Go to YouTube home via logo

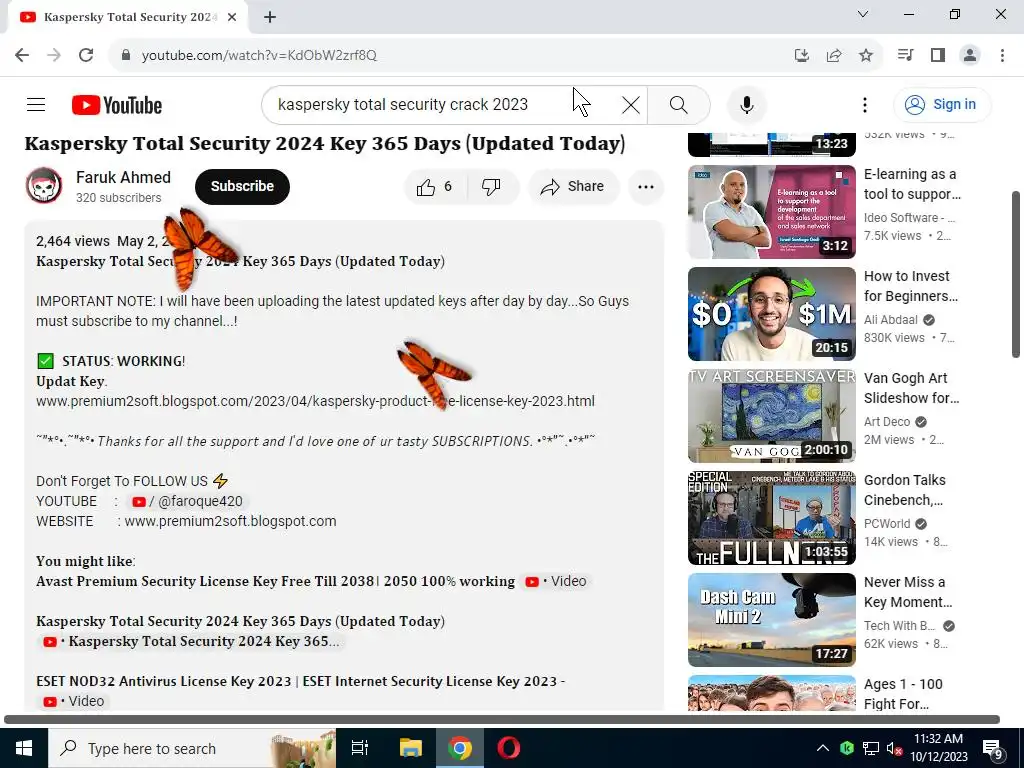[117, 105]
